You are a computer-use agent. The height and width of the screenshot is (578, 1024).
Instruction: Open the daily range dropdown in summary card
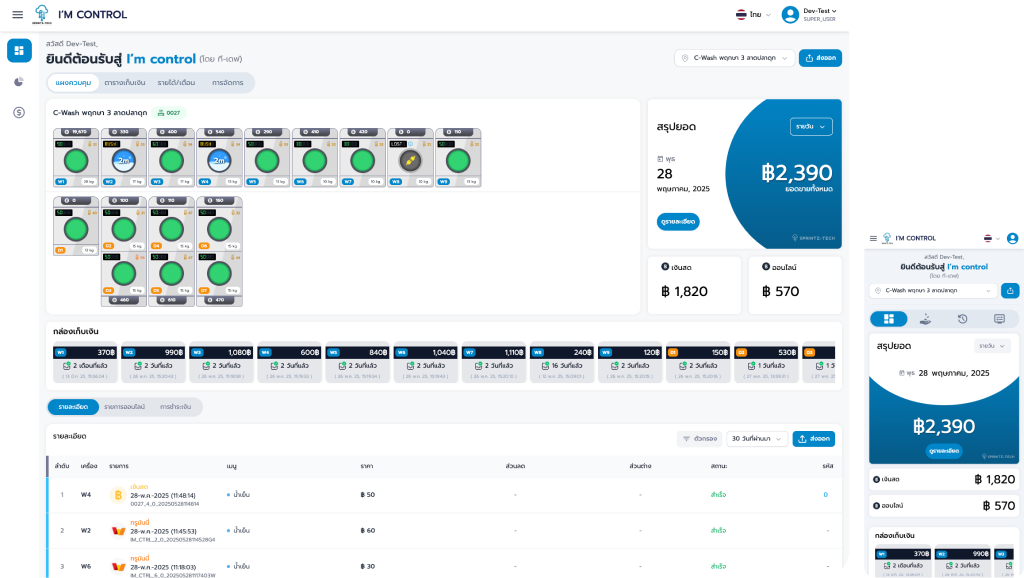pos(811,127)
